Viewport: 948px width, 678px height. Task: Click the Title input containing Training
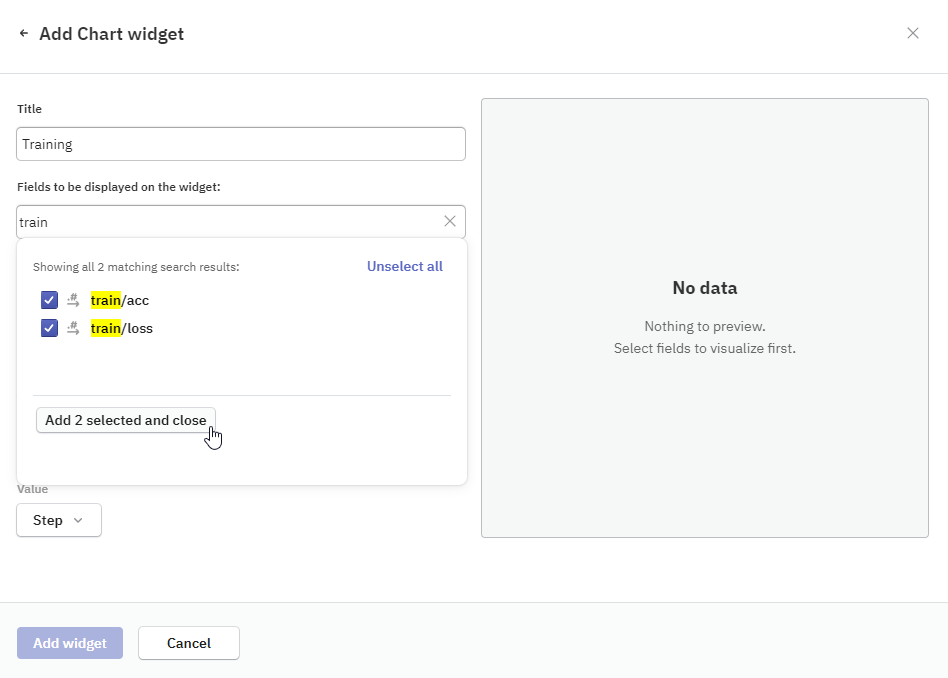click(240, 144)
